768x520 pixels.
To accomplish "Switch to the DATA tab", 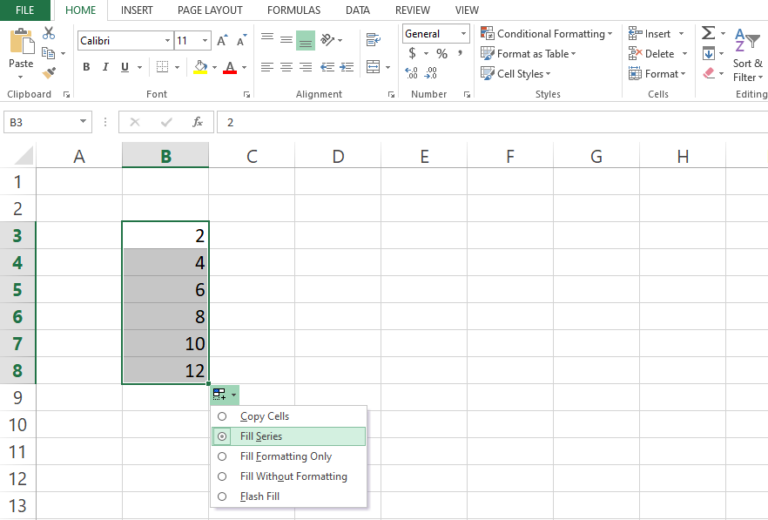I will click(x=358, y=10).
